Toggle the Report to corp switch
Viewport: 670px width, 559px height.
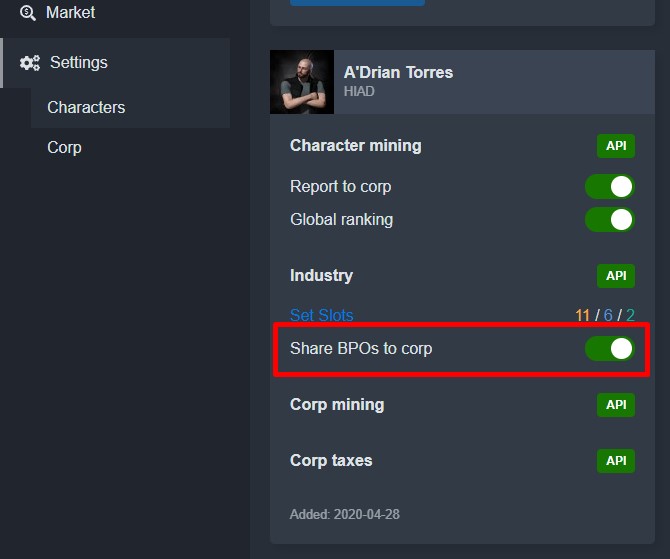(x=610, y=187)
